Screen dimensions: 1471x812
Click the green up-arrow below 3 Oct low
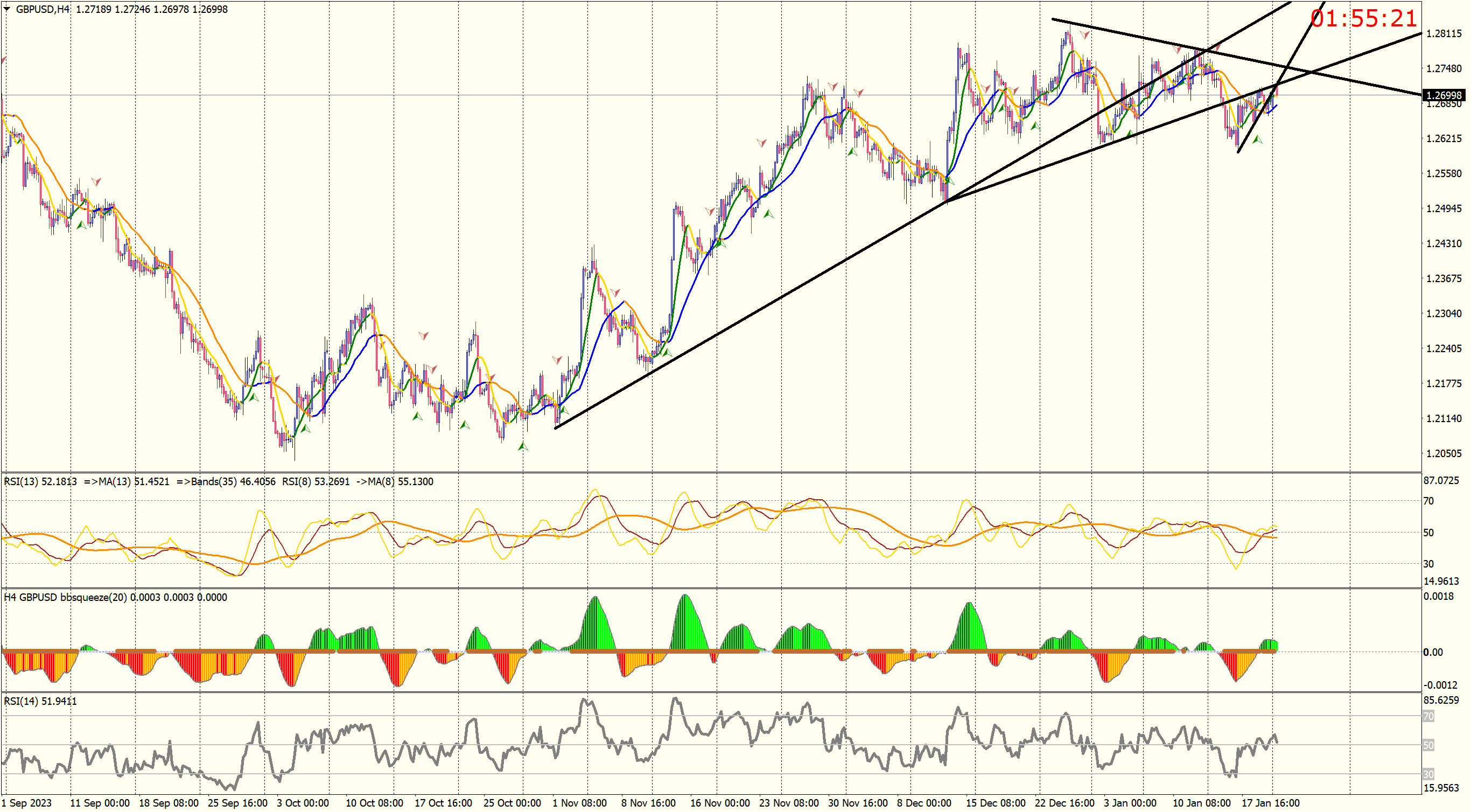[305, 428]
